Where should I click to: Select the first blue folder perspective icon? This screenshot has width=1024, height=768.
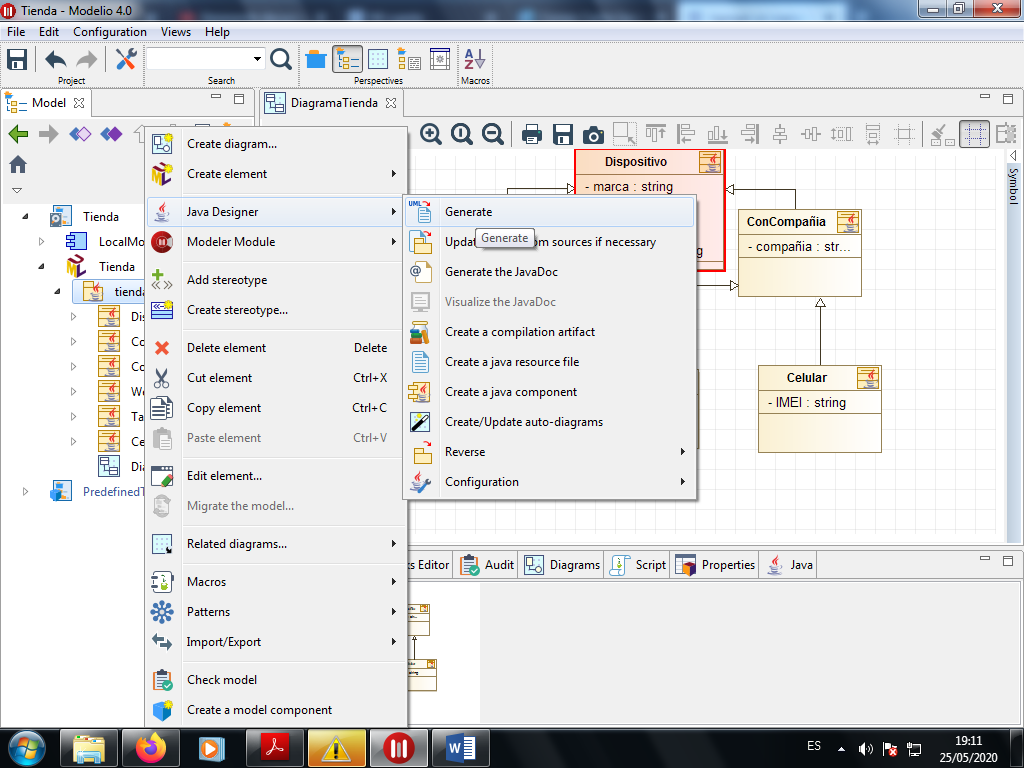pos(315,59)
